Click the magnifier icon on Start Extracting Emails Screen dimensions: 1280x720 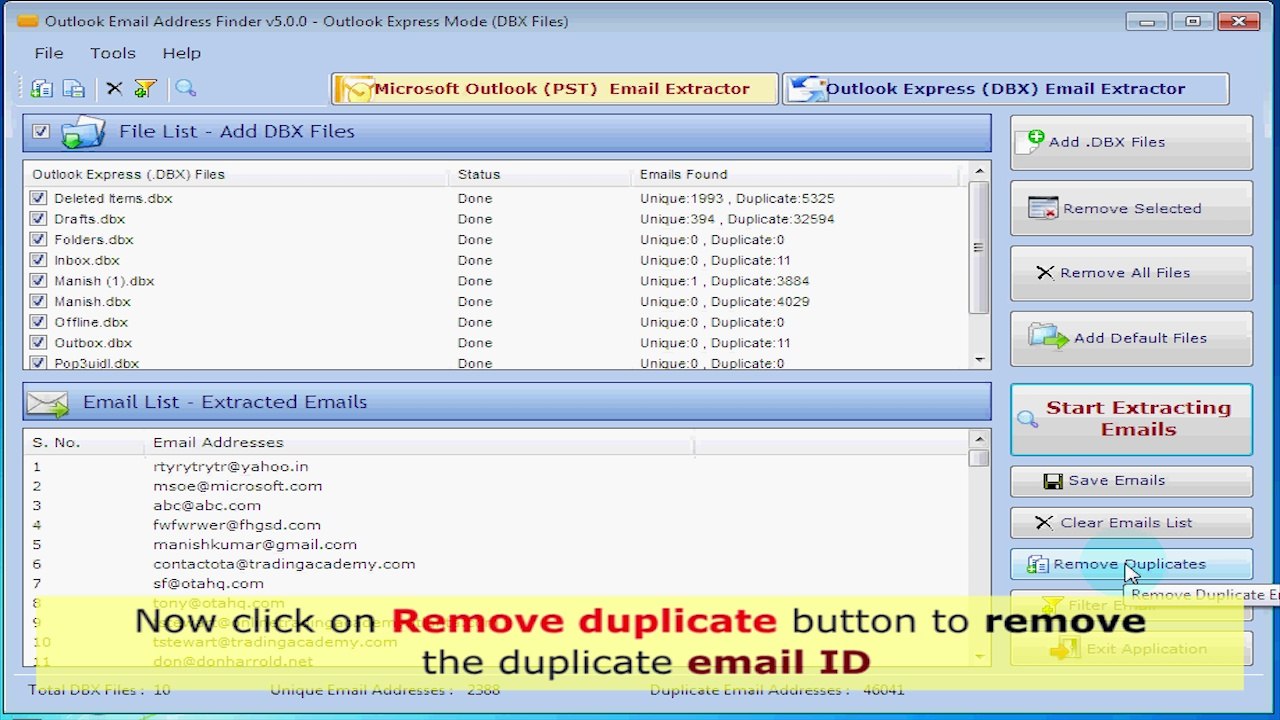pyautogui.click(x=1027, y=419)
